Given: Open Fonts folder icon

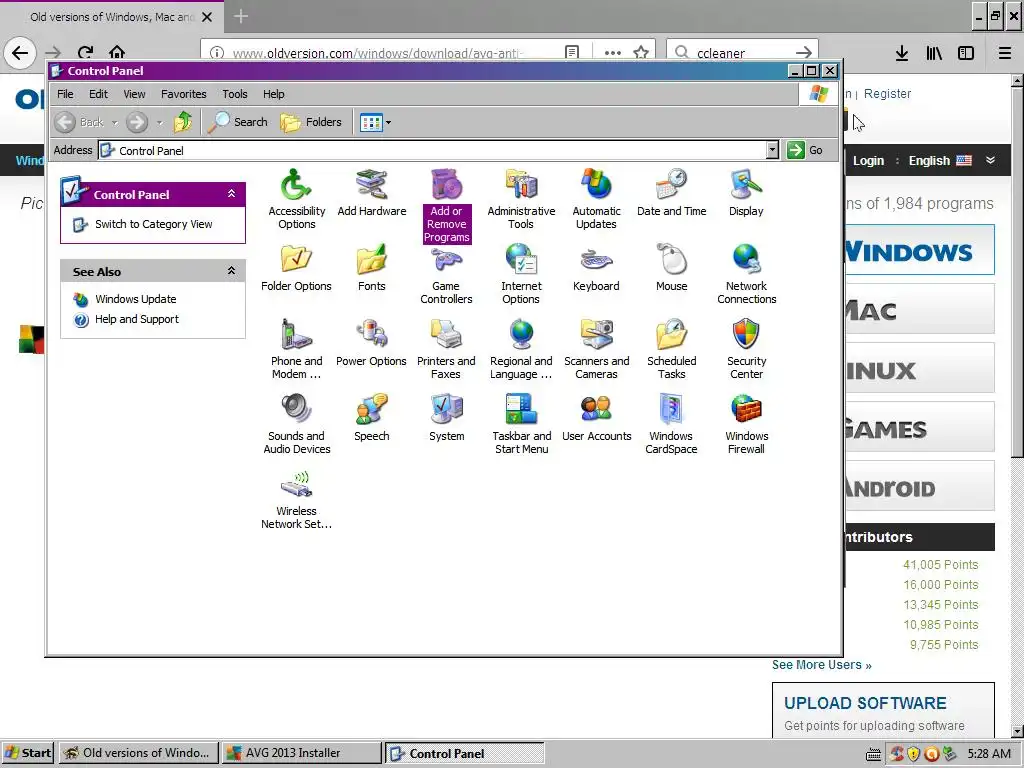Looking at the screenshot, I should point(372,268).
